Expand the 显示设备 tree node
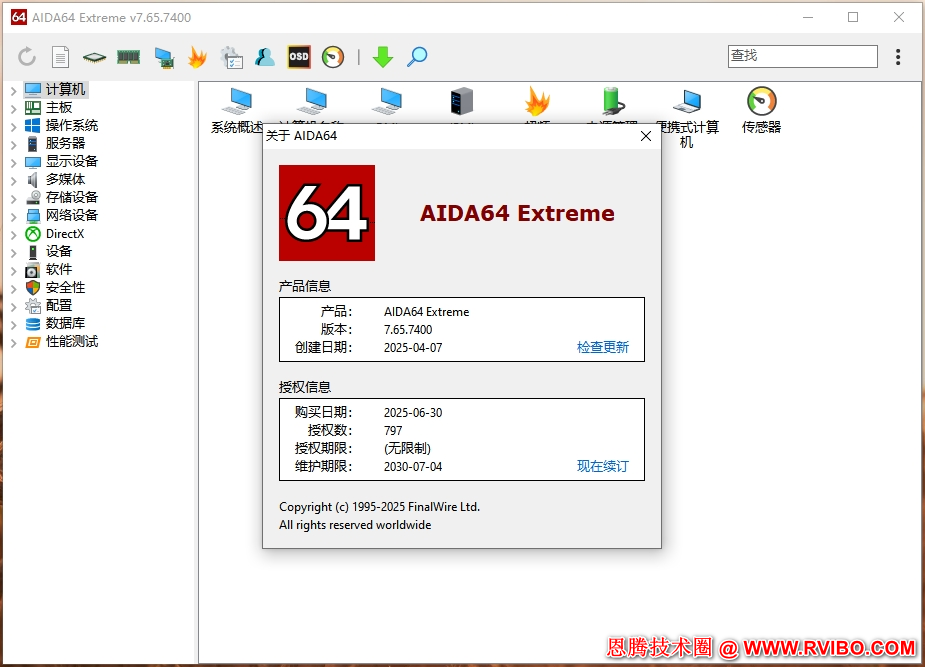The height and width of the screenshot is (667, 925). [x=14, y=162]
